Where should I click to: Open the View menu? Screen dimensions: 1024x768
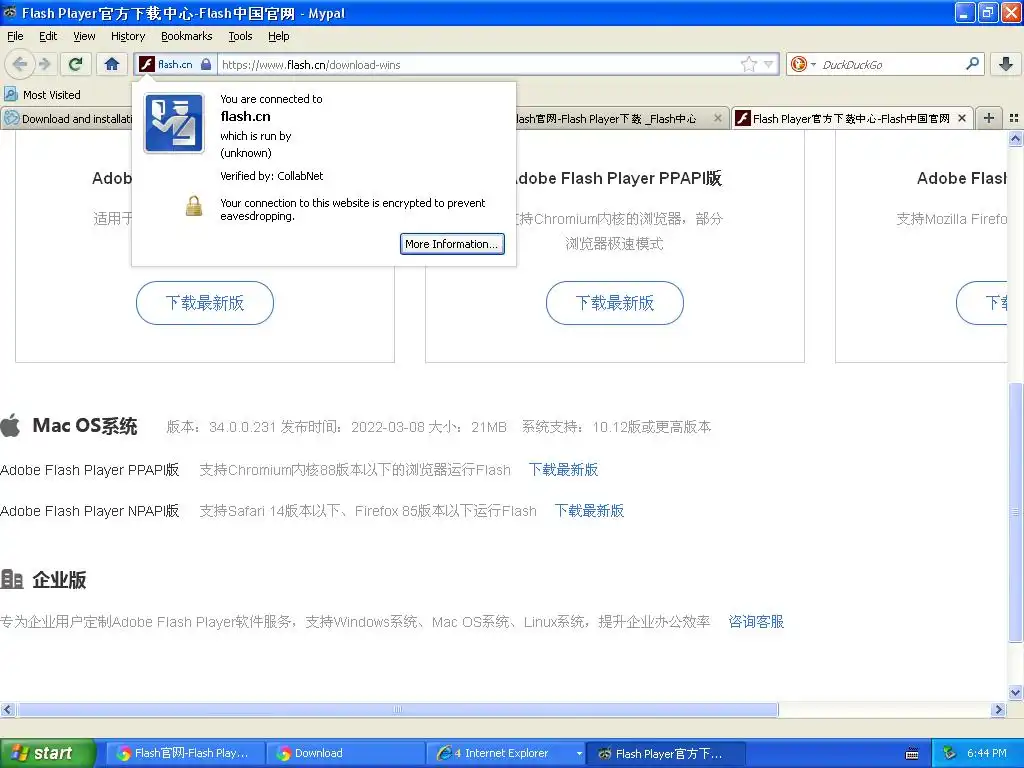[x=84, y=36]
